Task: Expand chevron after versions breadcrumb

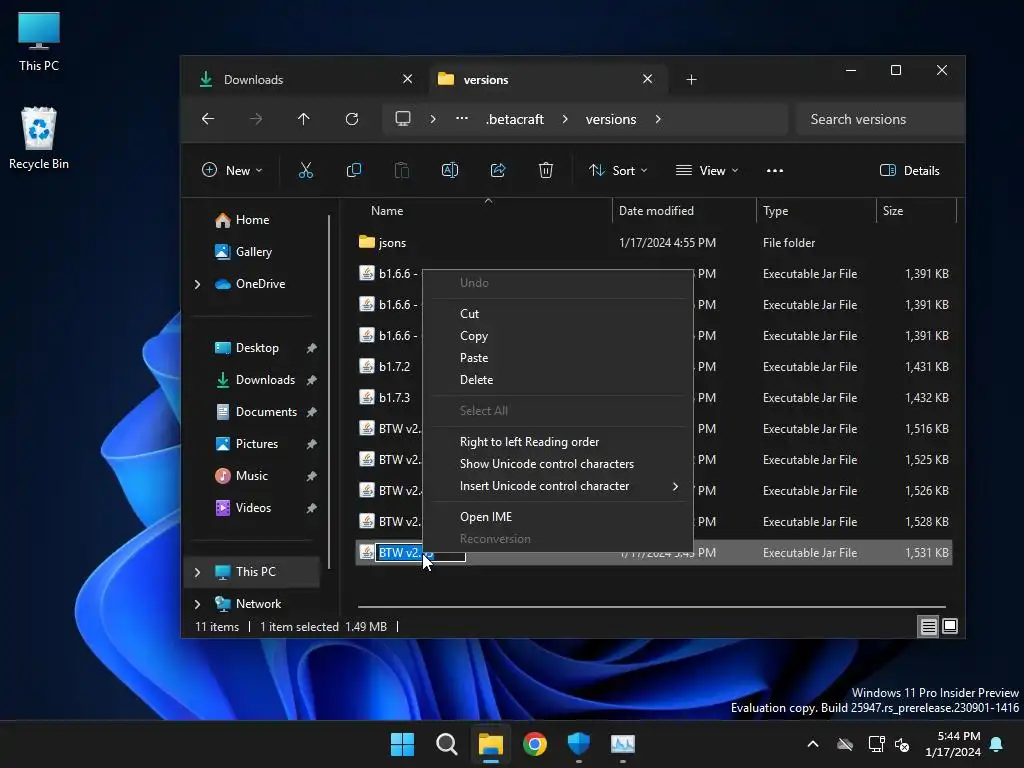Action: click(658, 119)
